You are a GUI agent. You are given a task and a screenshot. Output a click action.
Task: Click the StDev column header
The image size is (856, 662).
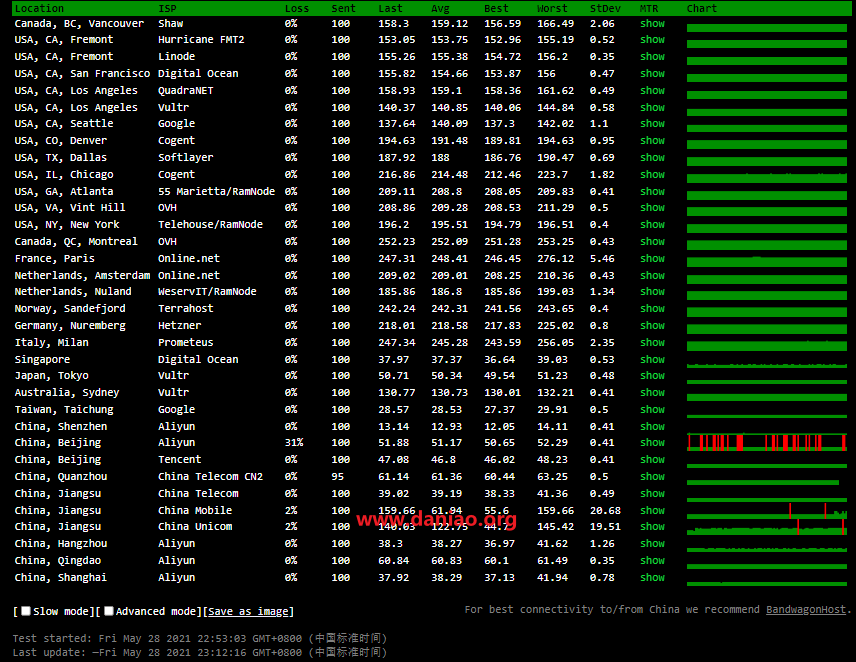click(x=605, y=8)
